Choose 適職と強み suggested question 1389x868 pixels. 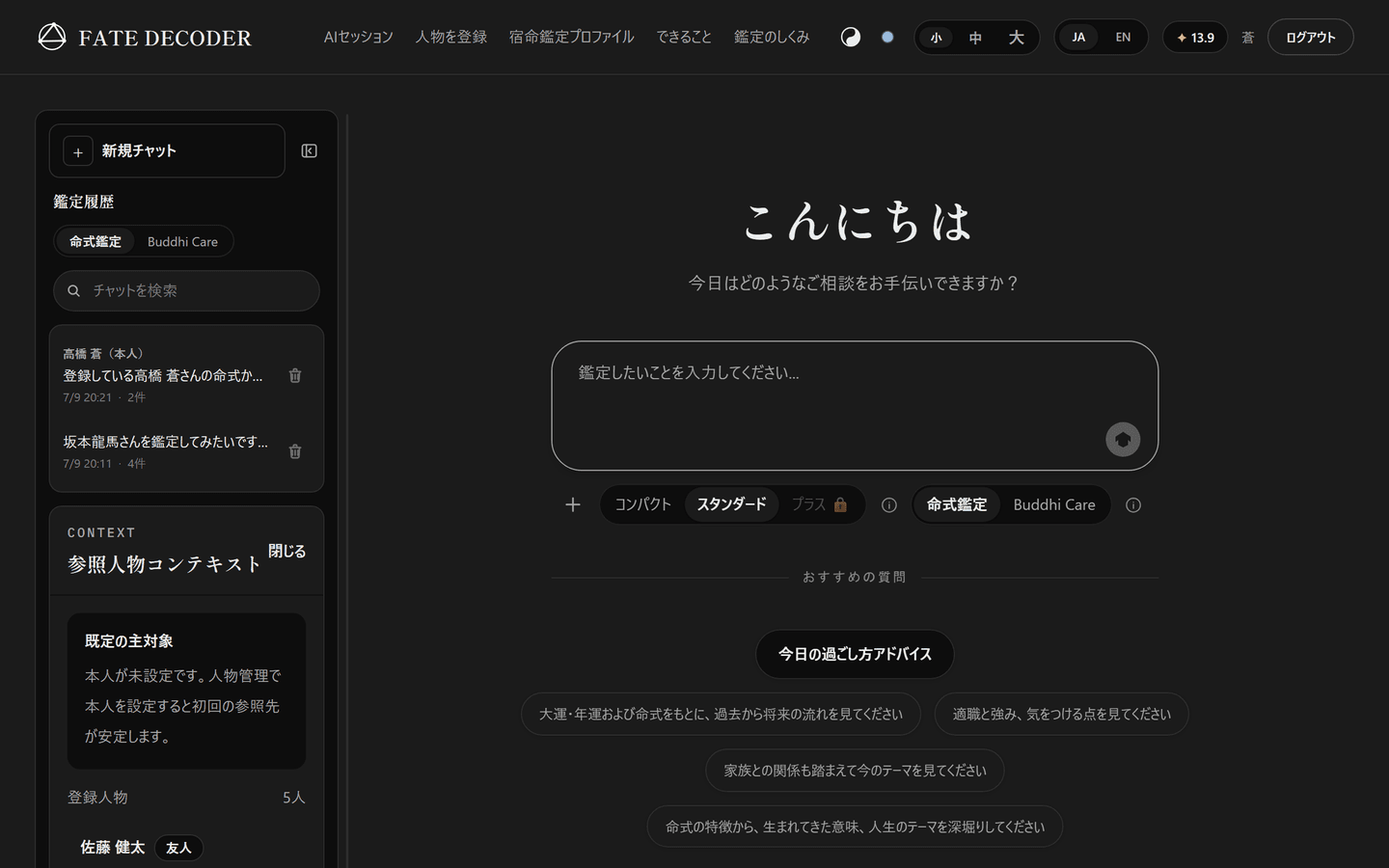pyautogui.click(x=1062, y=714)
